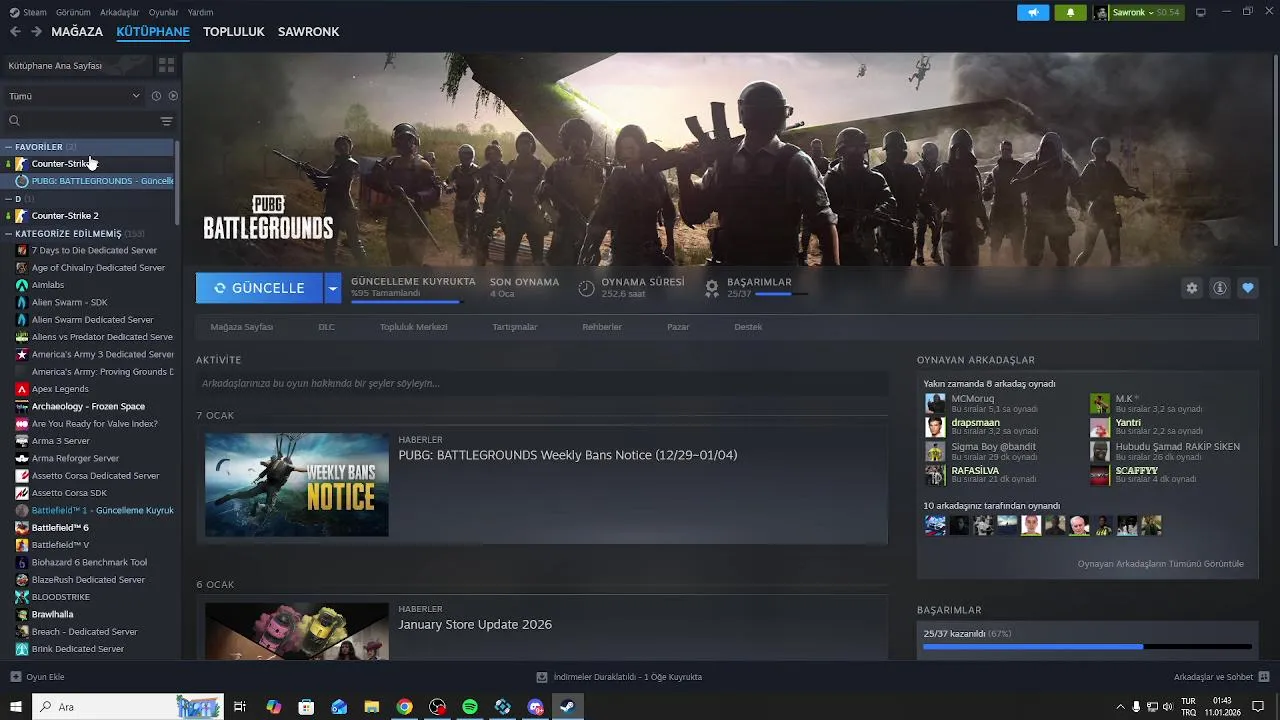Click the update queue progress bar
This screenshot has height=720, width=1280.
pyautogui.click(x=406, y=301)
